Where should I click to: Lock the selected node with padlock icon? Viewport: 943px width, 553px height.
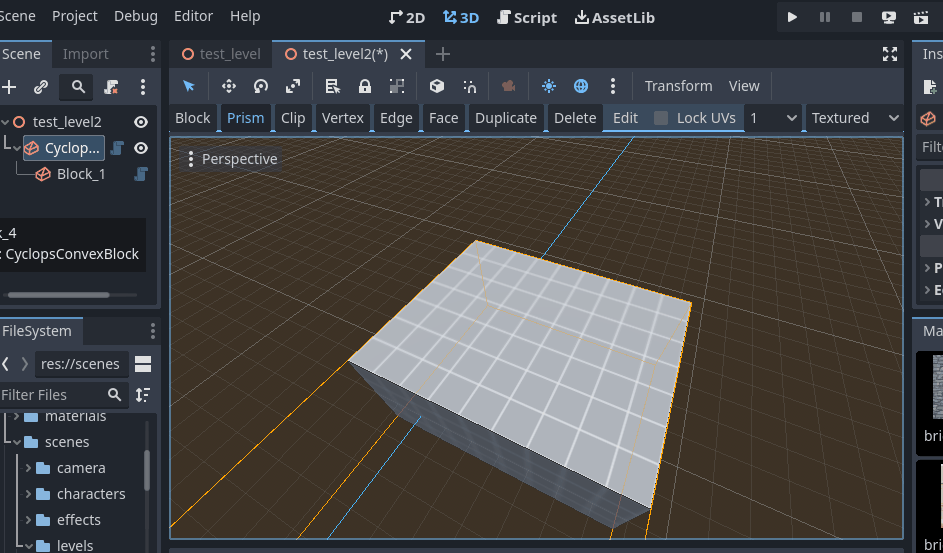[364, 86]
